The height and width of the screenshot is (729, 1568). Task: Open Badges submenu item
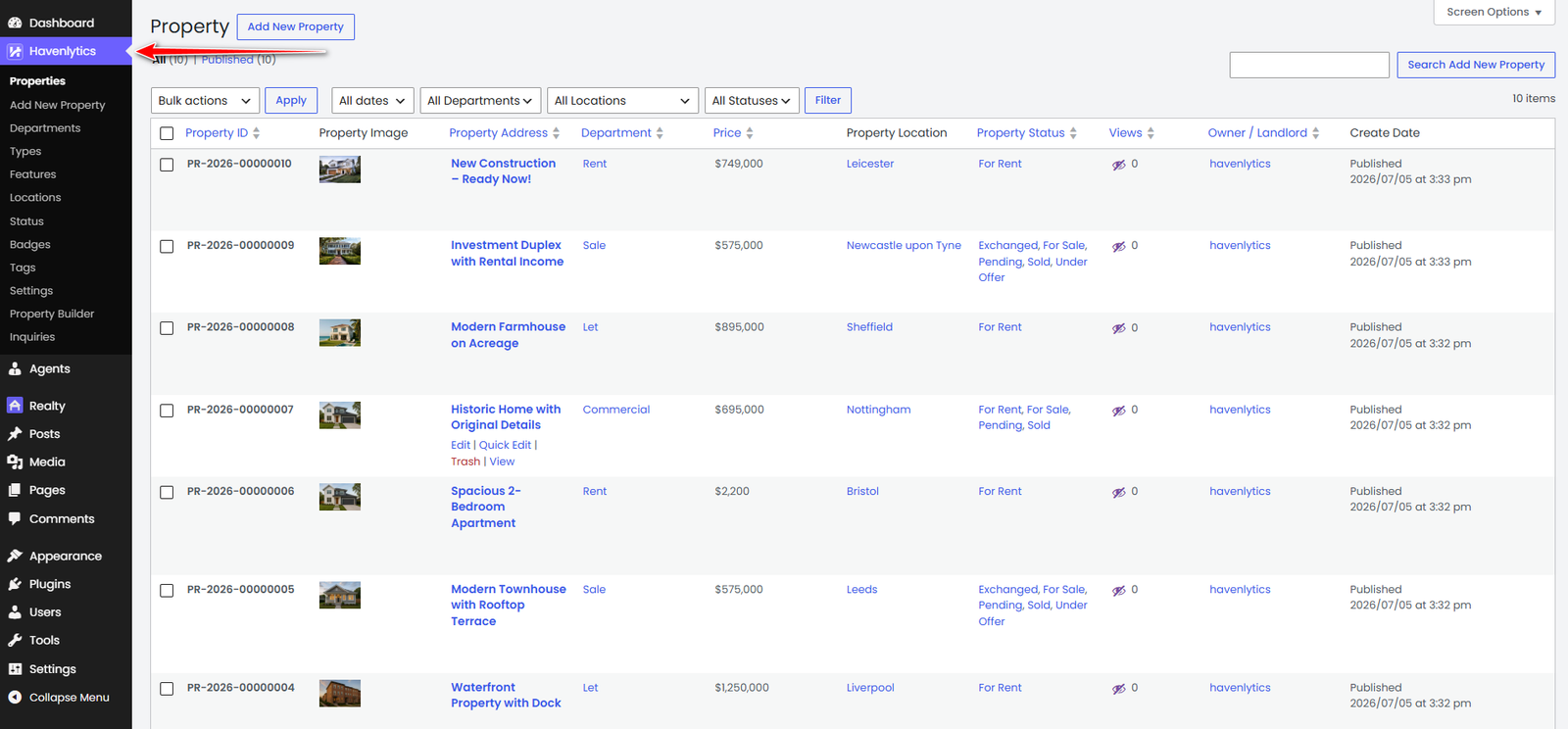(x=30, y=245)
